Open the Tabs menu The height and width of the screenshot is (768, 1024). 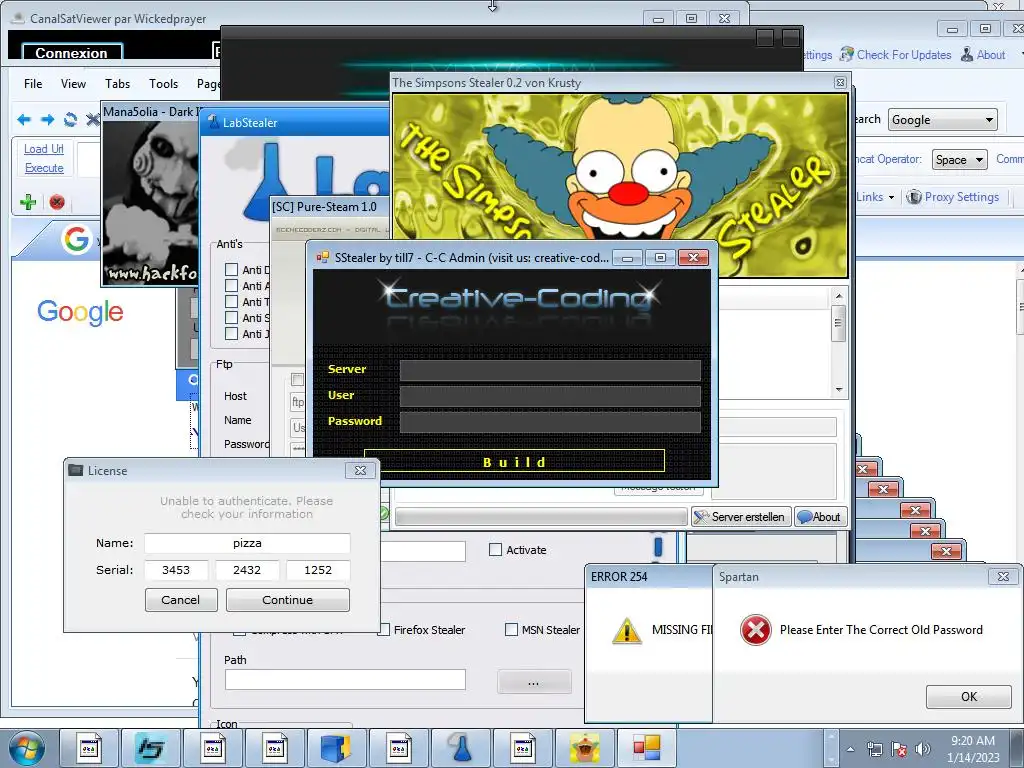click(118, 84)
